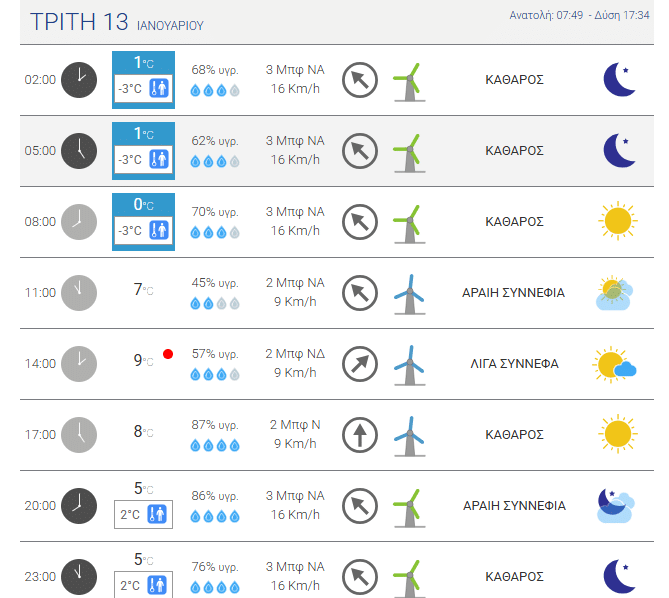669x598 pixels.
Task: Click the north wind arrow at 17:00
Action: click(359, 435)
